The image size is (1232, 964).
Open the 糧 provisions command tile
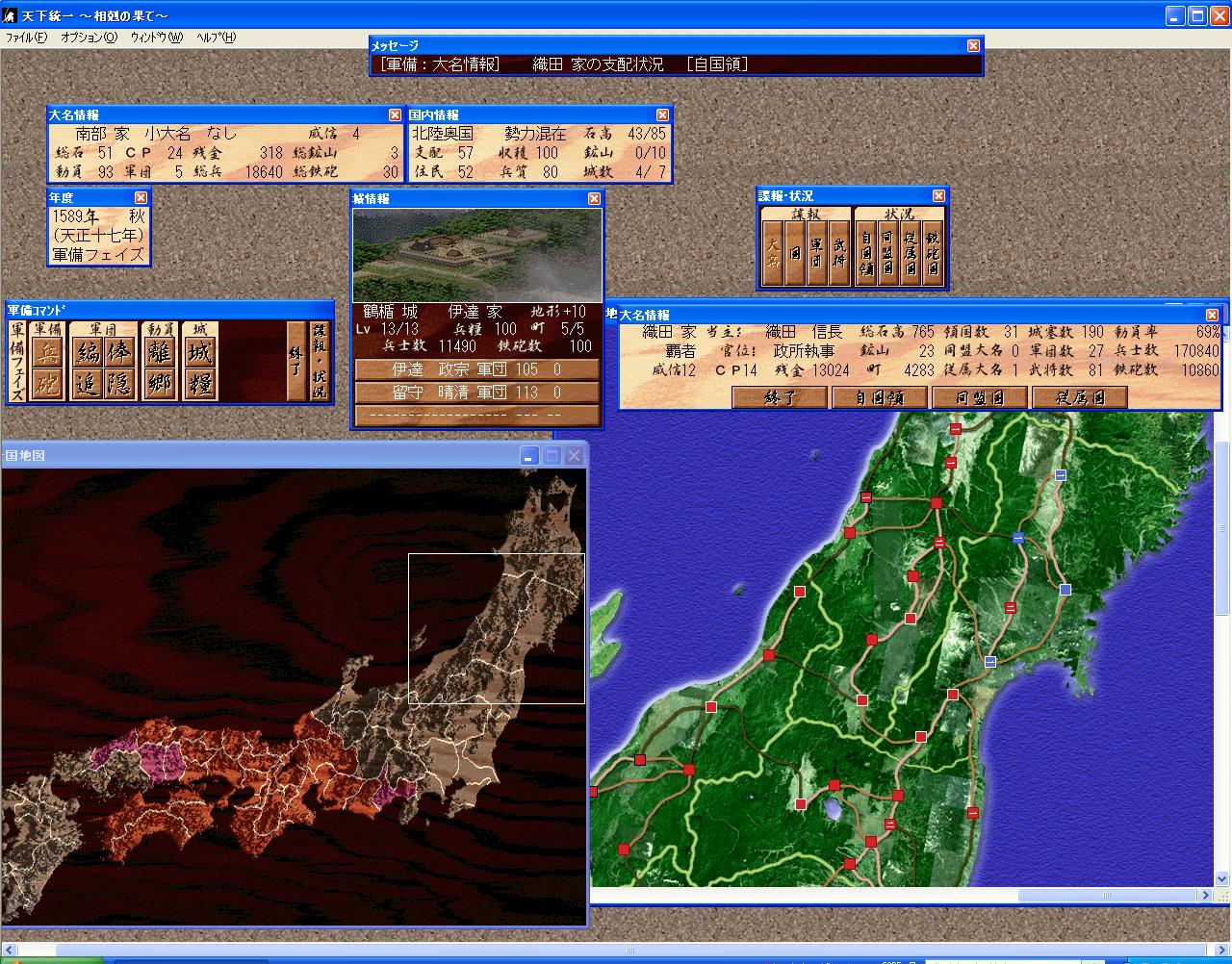200,384
